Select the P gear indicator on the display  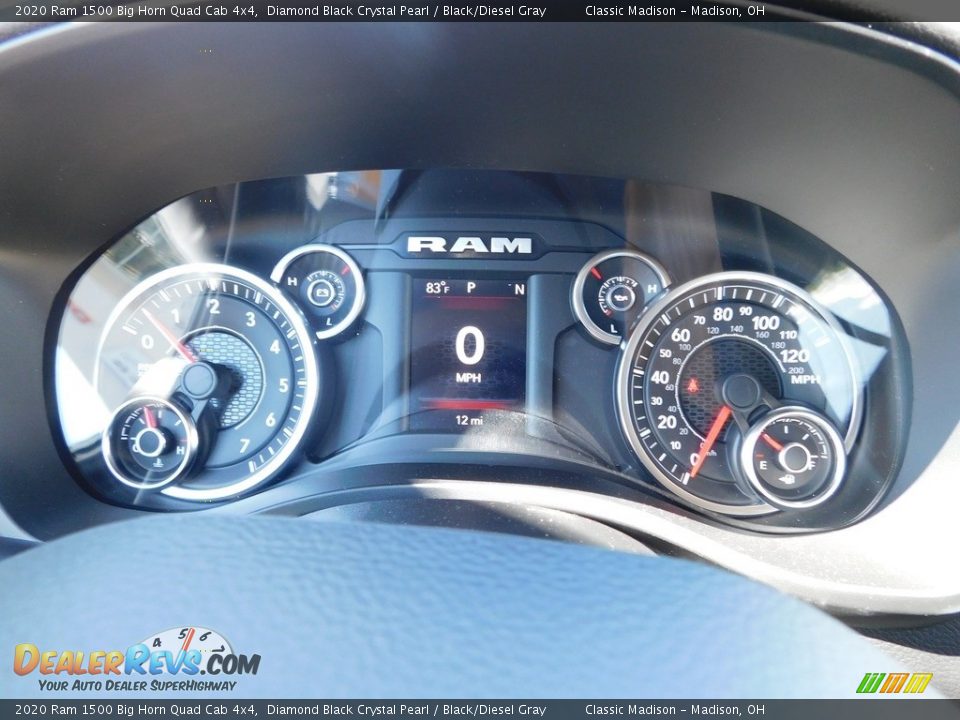pos(470,288)
